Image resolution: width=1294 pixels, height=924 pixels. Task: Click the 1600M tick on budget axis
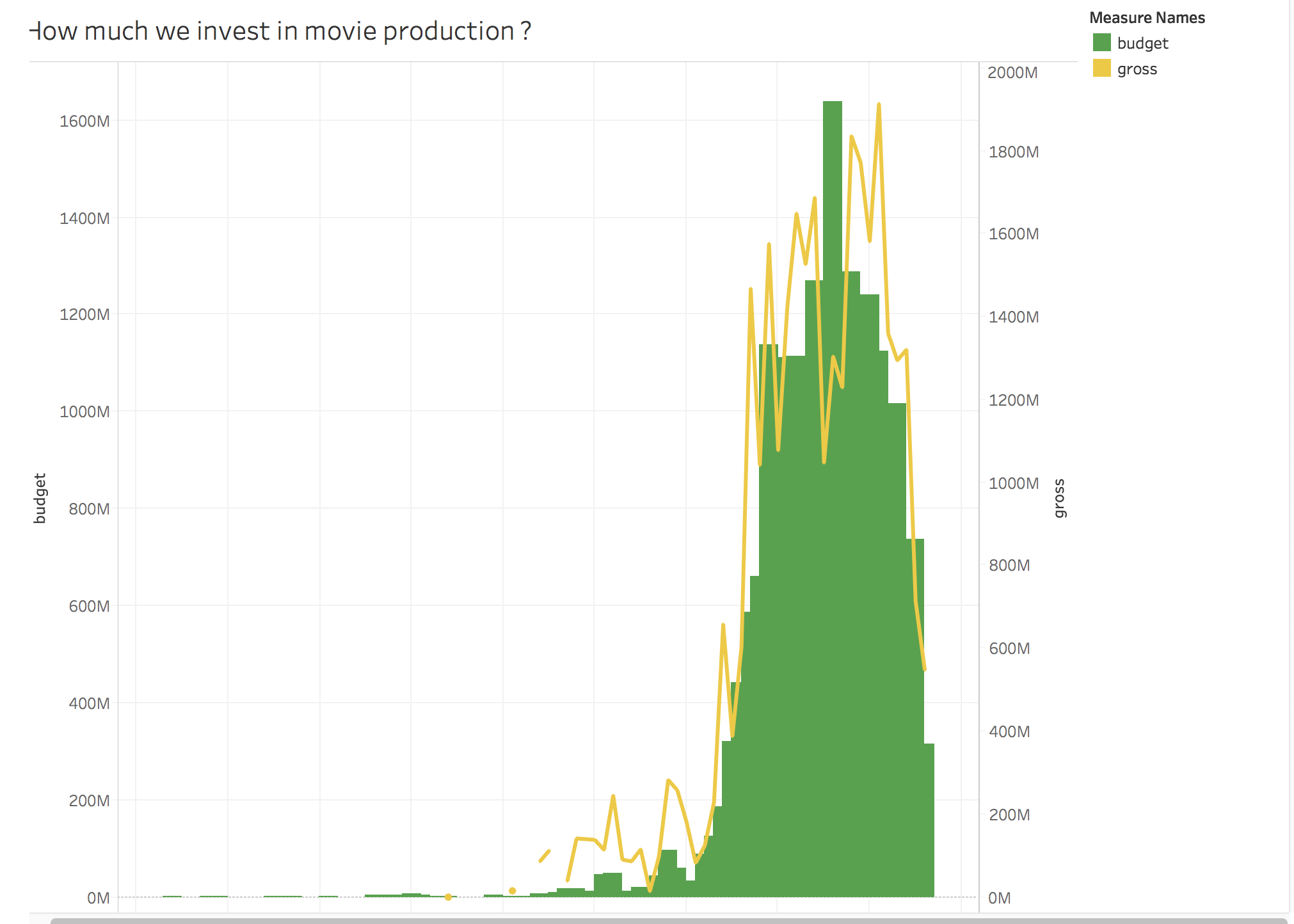(x=84, y=121)
